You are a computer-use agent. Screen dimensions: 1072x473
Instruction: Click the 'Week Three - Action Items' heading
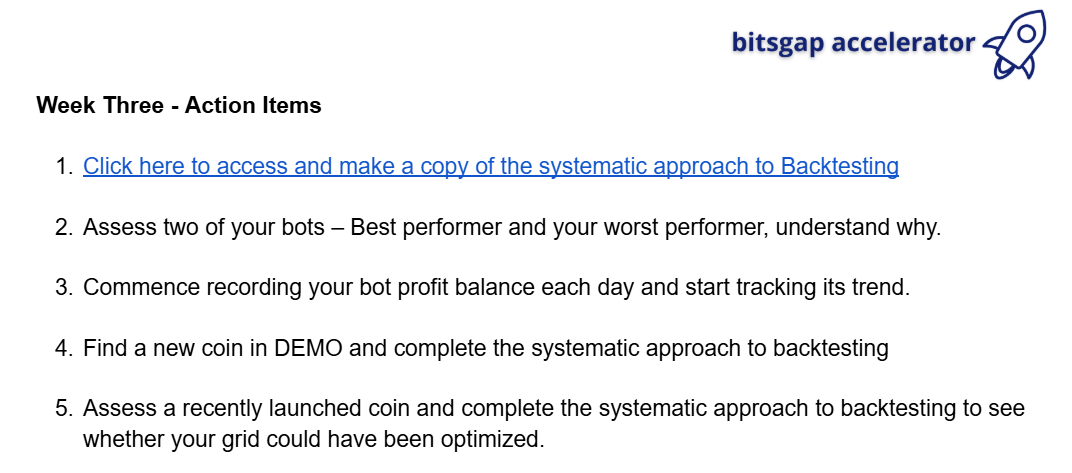coord(179,106)
